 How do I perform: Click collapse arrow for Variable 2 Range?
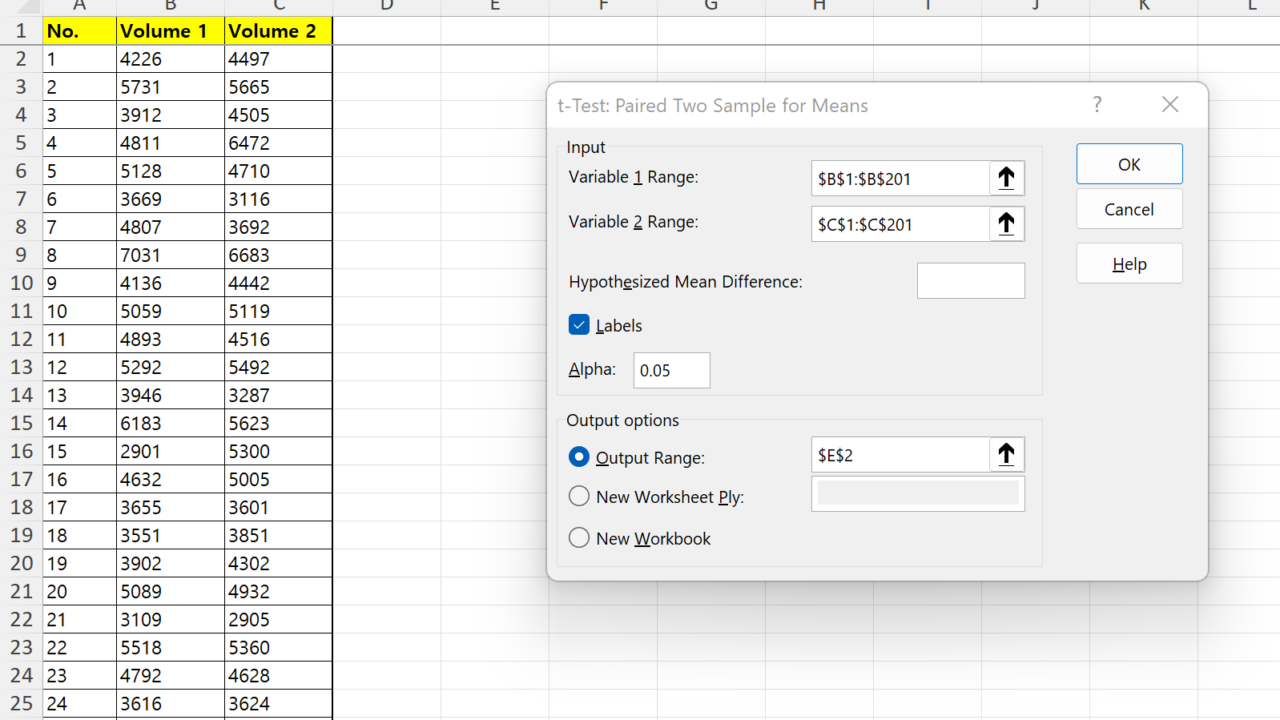pos(1006,225)
